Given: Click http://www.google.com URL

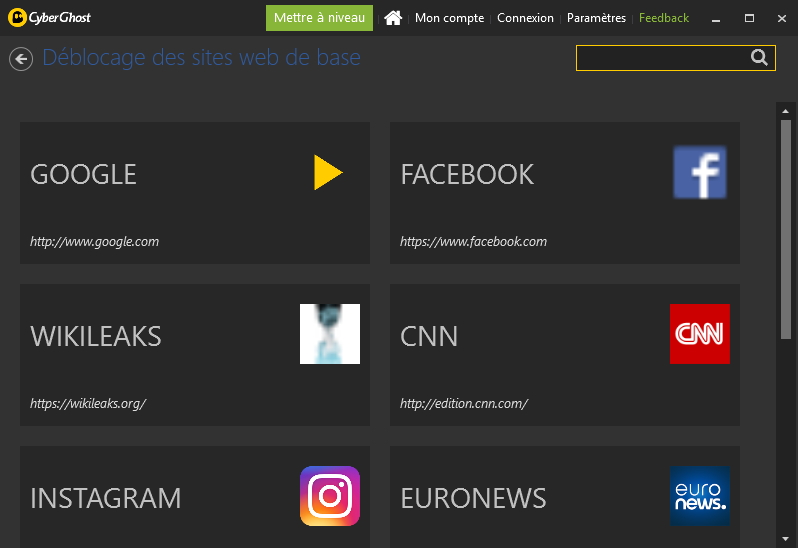Looking at the screenshot, I should (95, 242).
